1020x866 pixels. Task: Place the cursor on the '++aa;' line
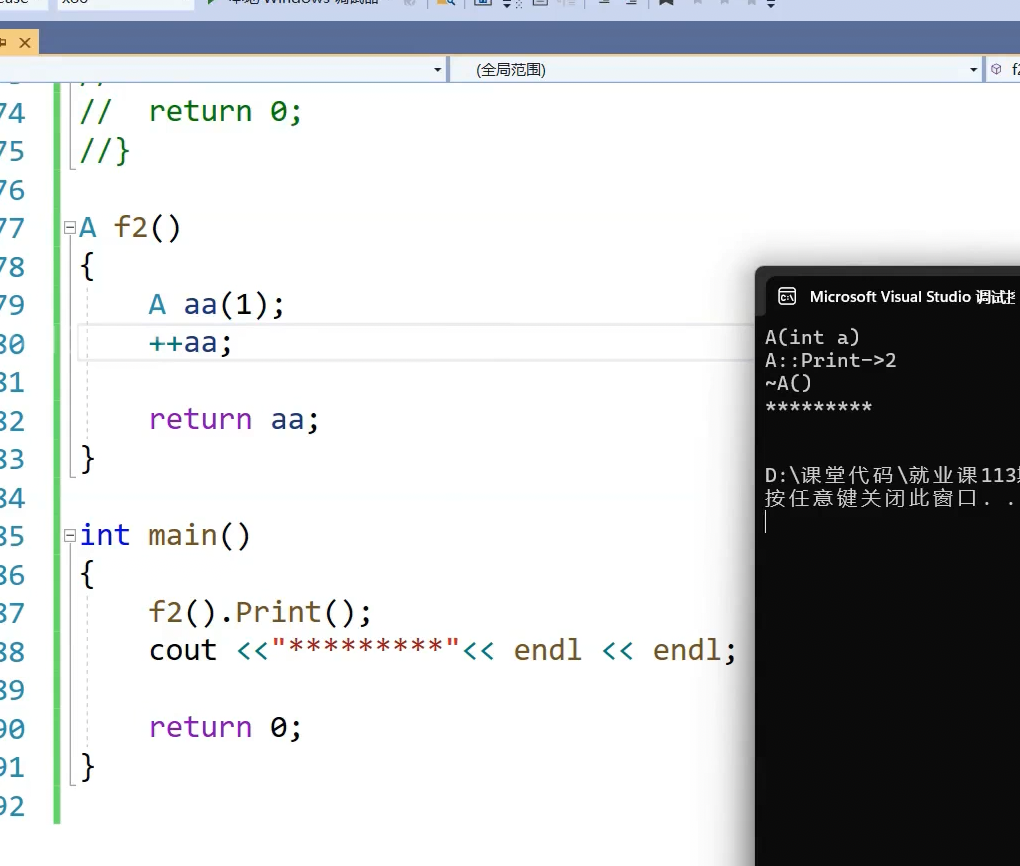point(190,343)
